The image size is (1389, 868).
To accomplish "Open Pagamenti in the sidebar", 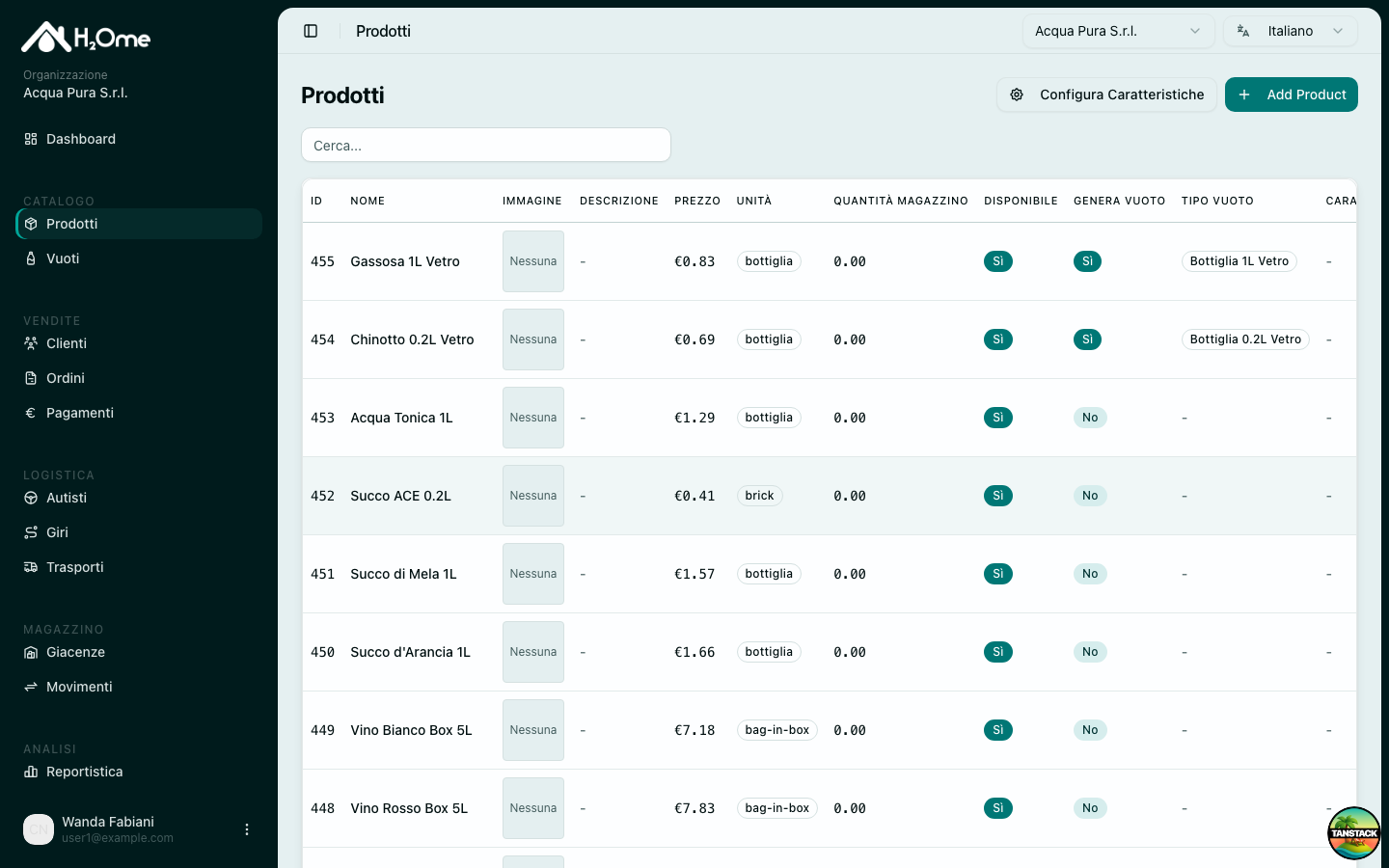I will click(139, 413).
